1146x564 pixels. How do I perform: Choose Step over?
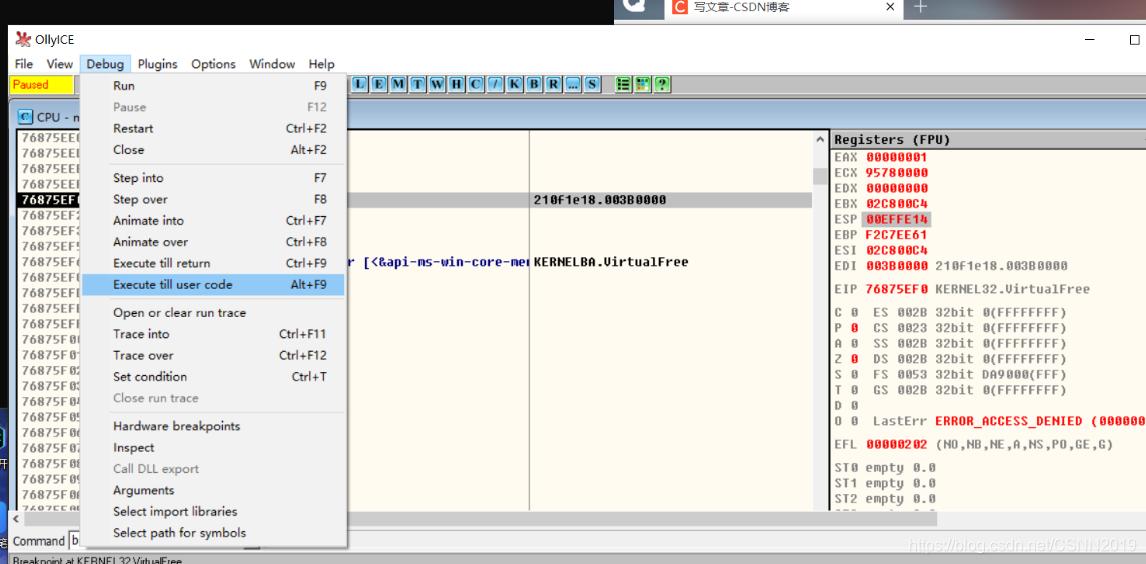pyautogui.click(x=213, y=199)
